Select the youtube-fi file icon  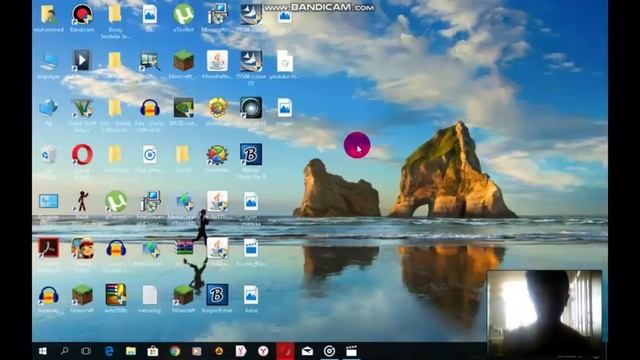tap(284, 61)
